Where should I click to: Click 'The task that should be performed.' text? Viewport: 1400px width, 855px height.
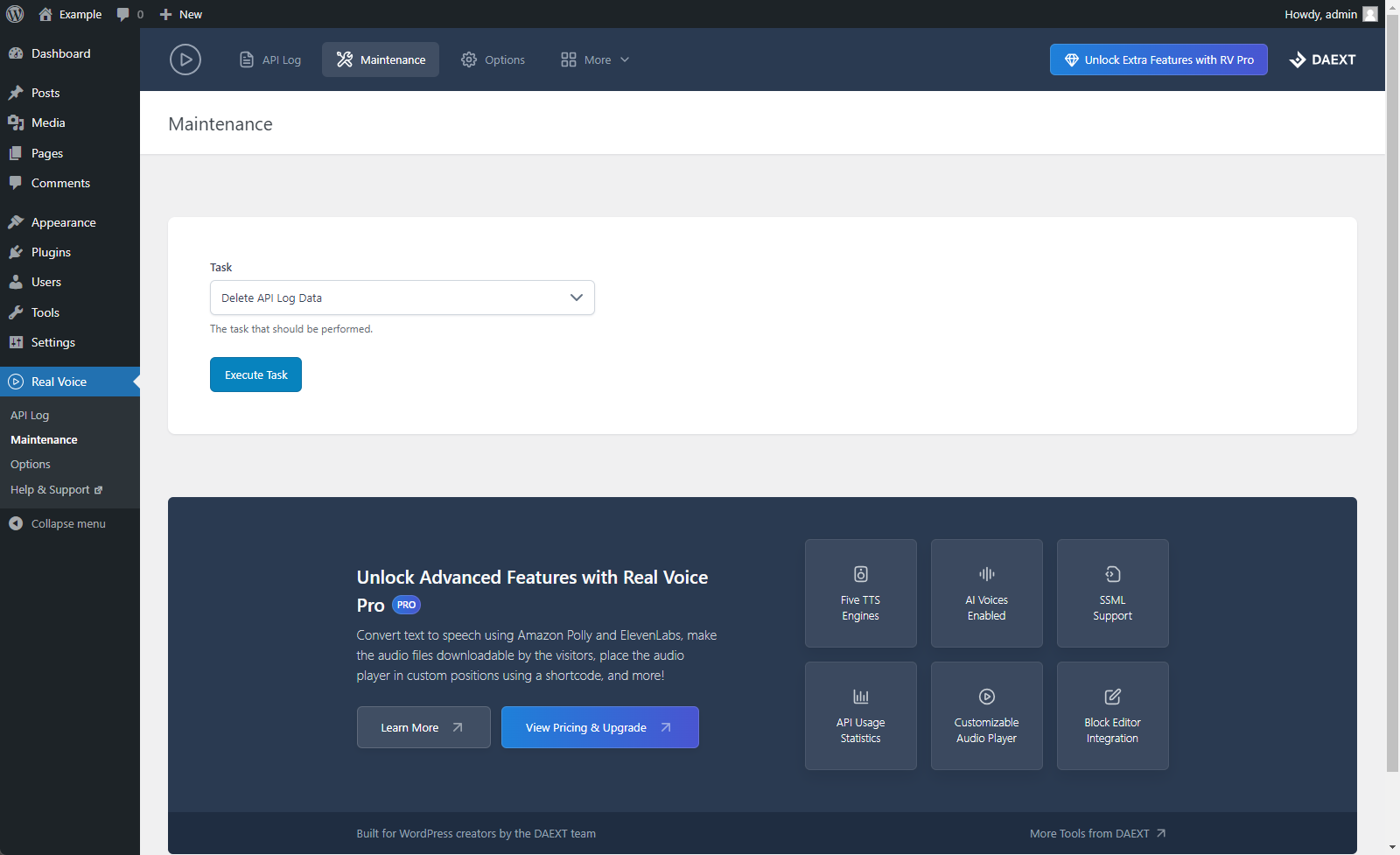click(291, 329)
